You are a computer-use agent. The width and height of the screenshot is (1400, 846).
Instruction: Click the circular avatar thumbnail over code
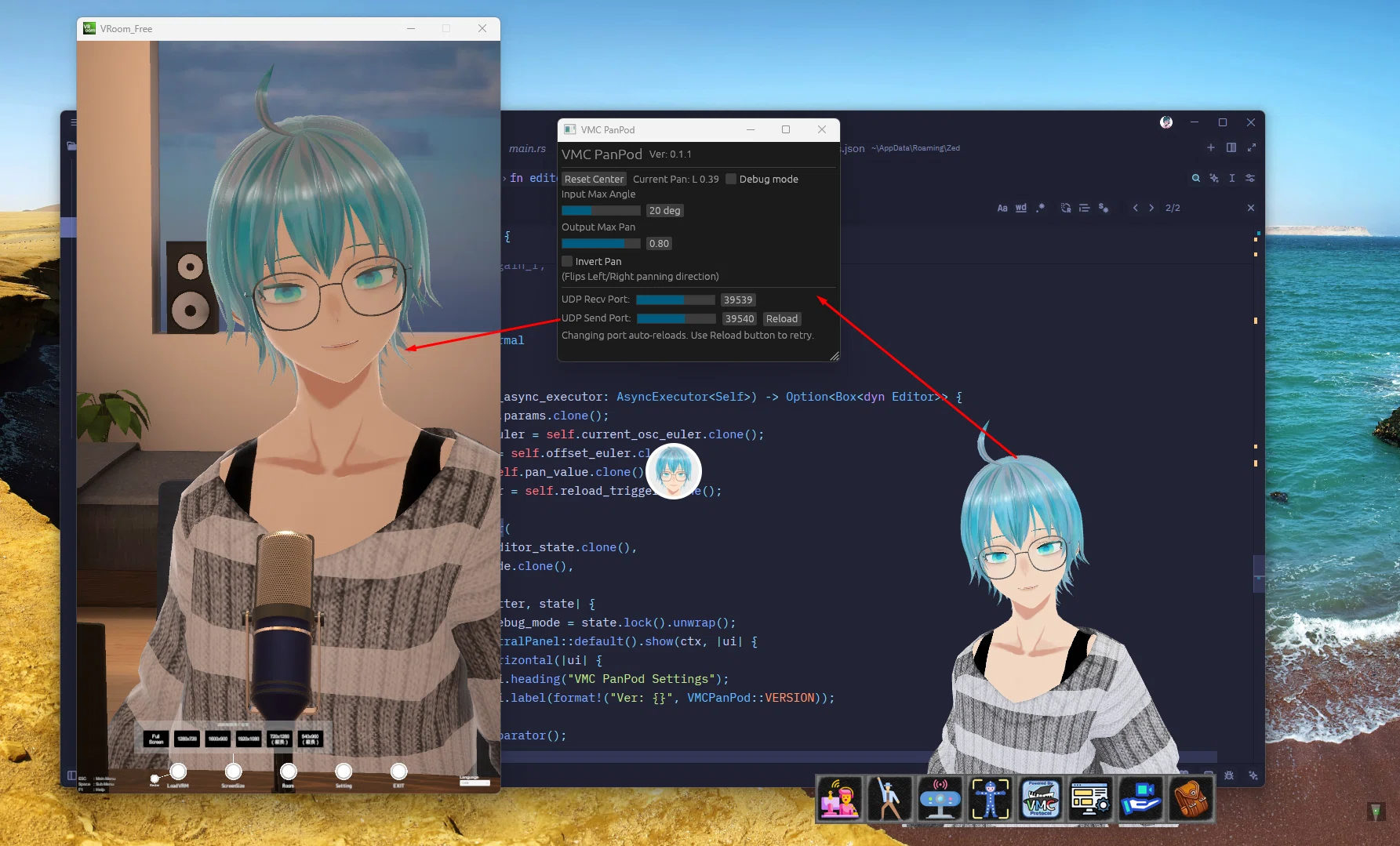click(673, 471)
